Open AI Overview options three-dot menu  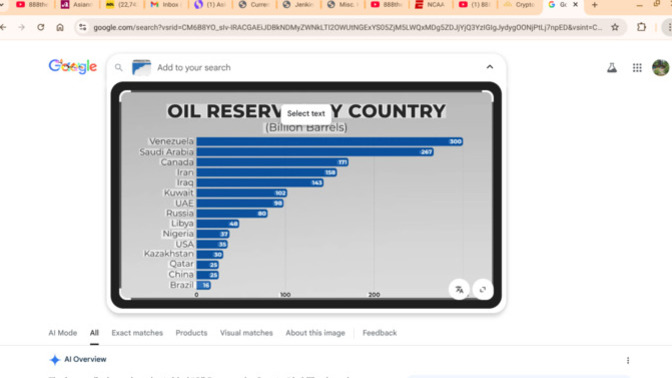click(628, 360)
